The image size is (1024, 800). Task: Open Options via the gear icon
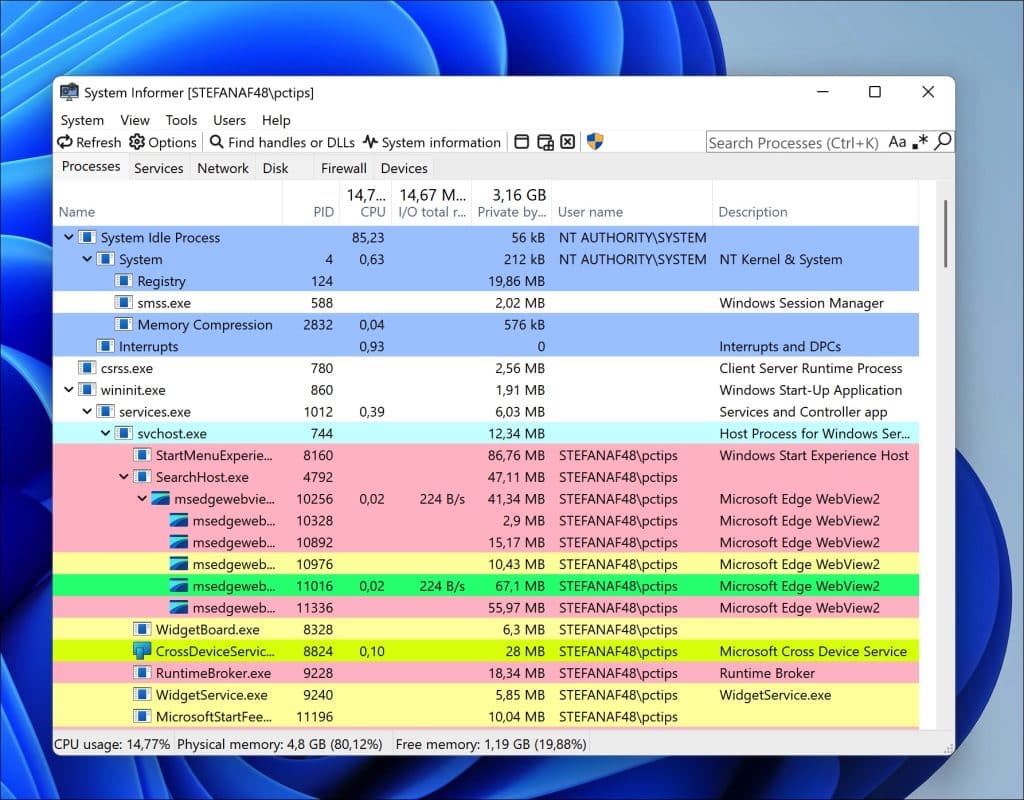pyautogui.click(x=138, y=143)
